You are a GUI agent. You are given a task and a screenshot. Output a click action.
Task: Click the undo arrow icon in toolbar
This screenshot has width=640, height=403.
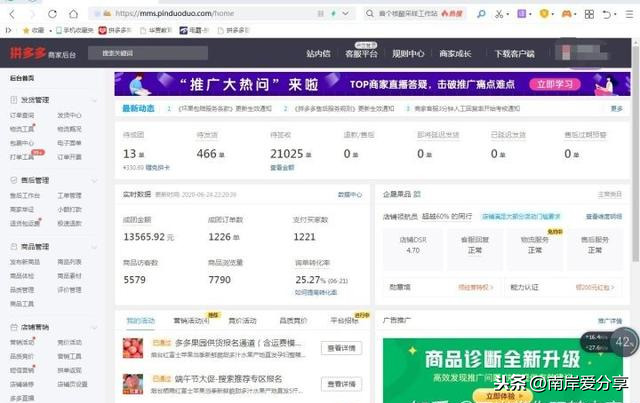tap(607, 14)
